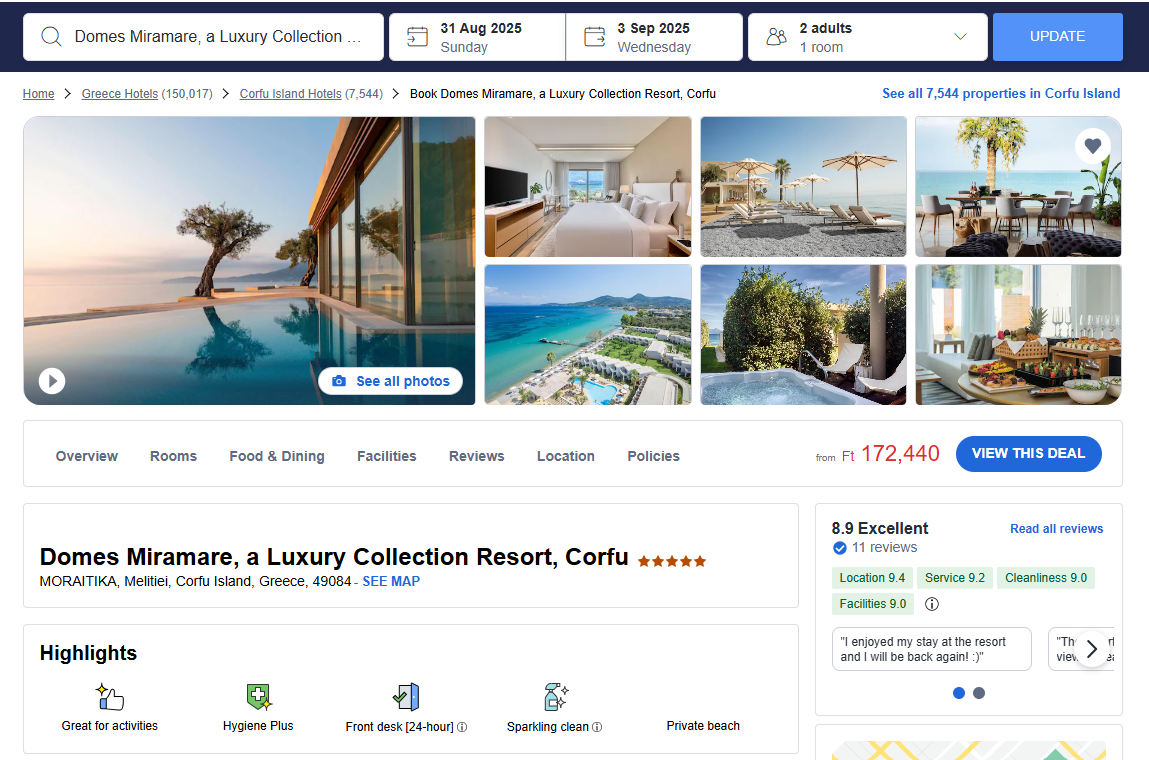
Task: Click info icon next to Sparkling clean
Action: [x=597, y=727]
